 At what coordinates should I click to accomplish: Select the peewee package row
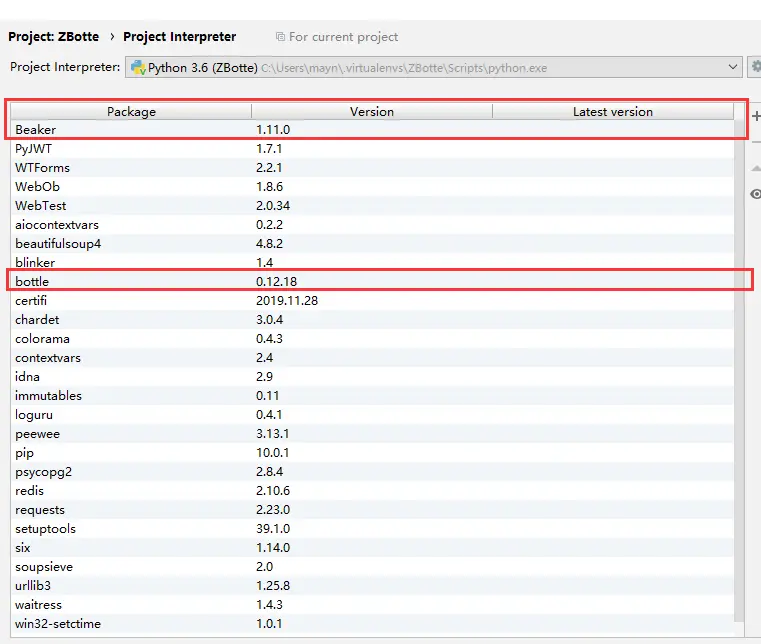coord(372,433)
